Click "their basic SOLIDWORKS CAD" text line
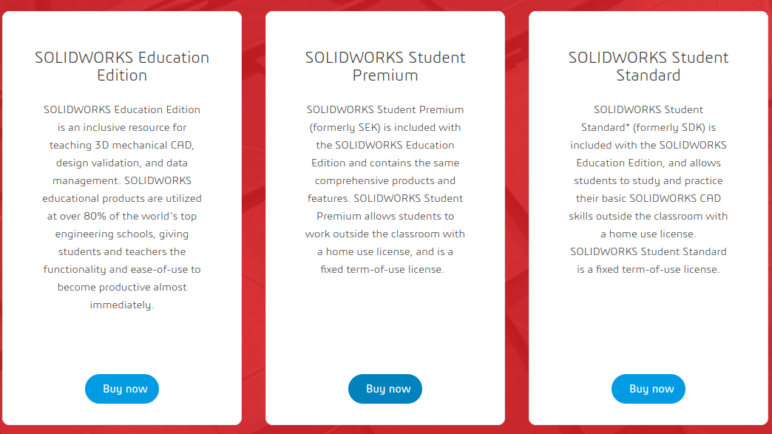This screenshot has height=434, width=772. tap(648, 198)
